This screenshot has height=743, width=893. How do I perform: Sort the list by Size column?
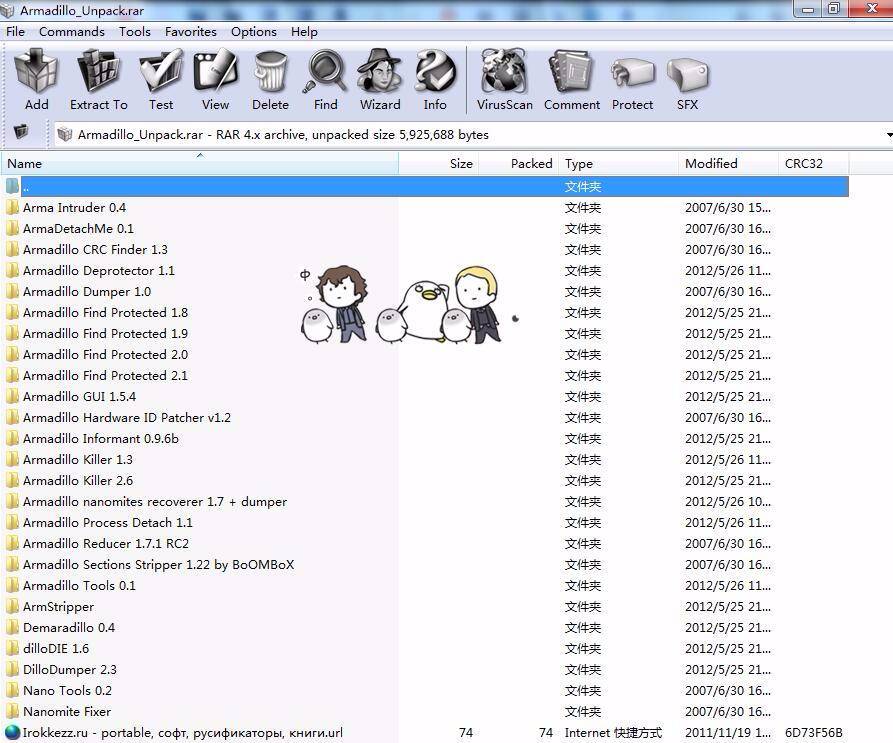coord(439,164)
